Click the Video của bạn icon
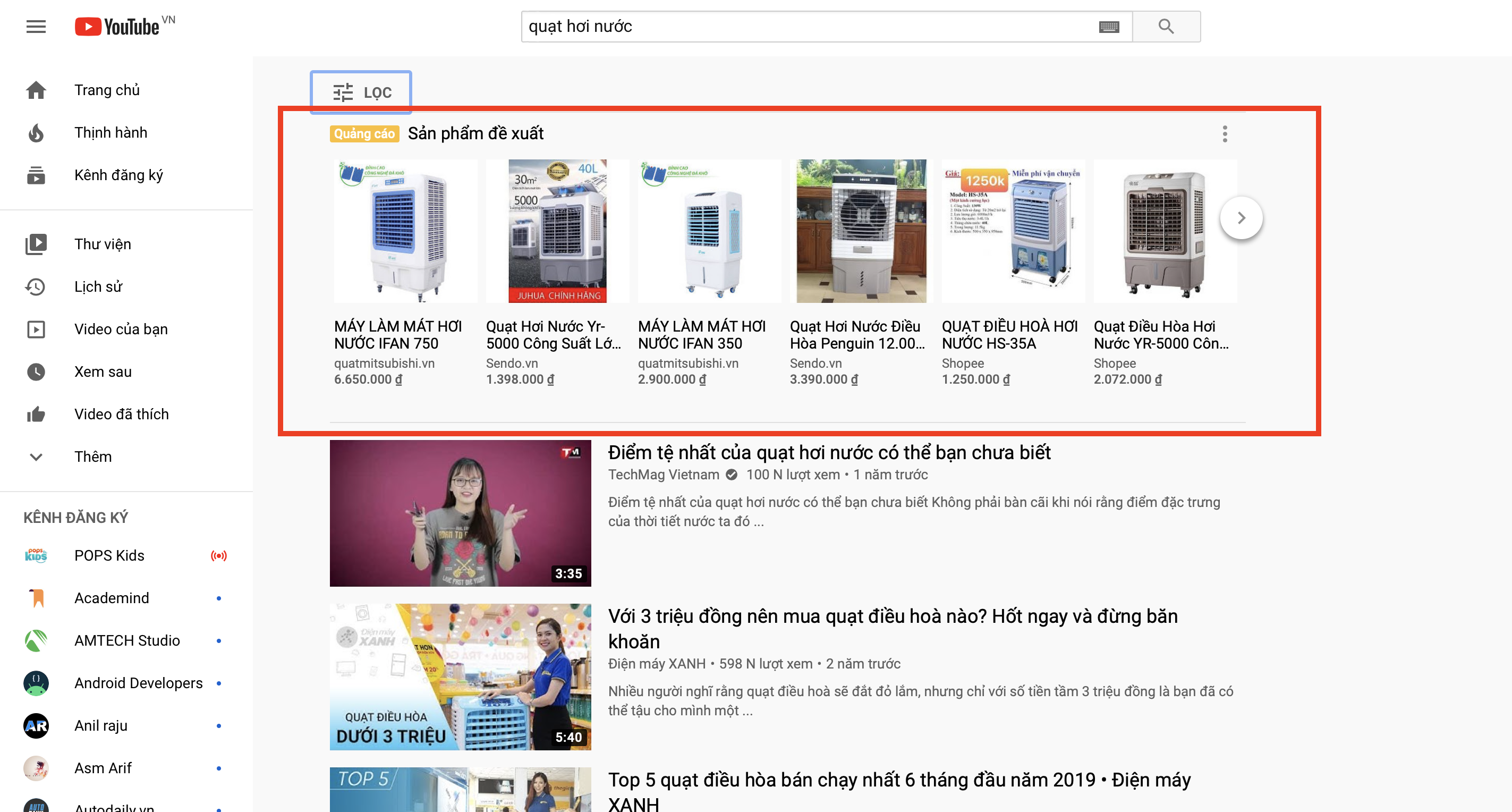1512x812 pixels. [x=36, y=329]
